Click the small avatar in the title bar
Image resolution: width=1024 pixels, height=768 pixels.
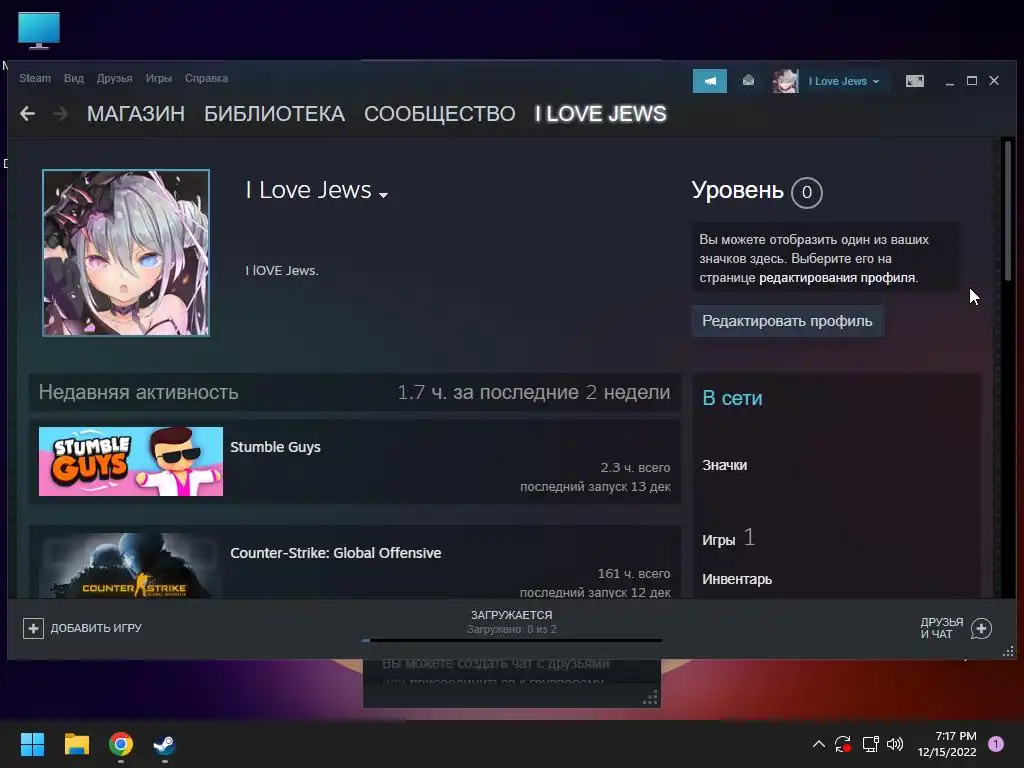click(785, 81)
